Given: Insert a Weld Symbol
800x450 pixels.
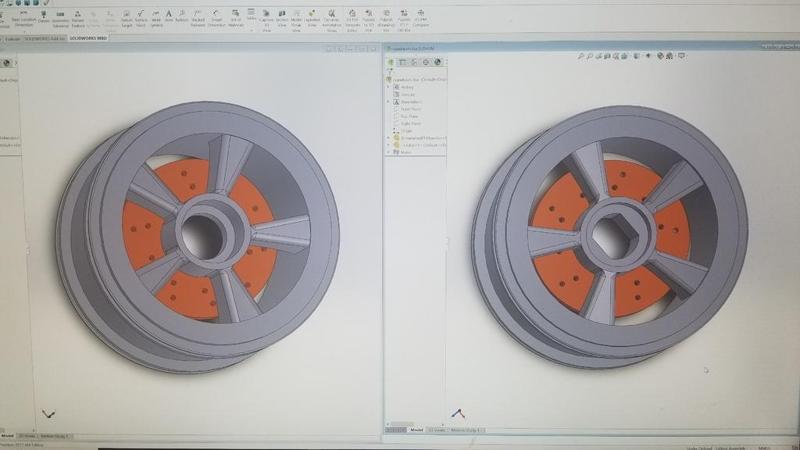Looking at the screenshot, I should tap(156, 19).
